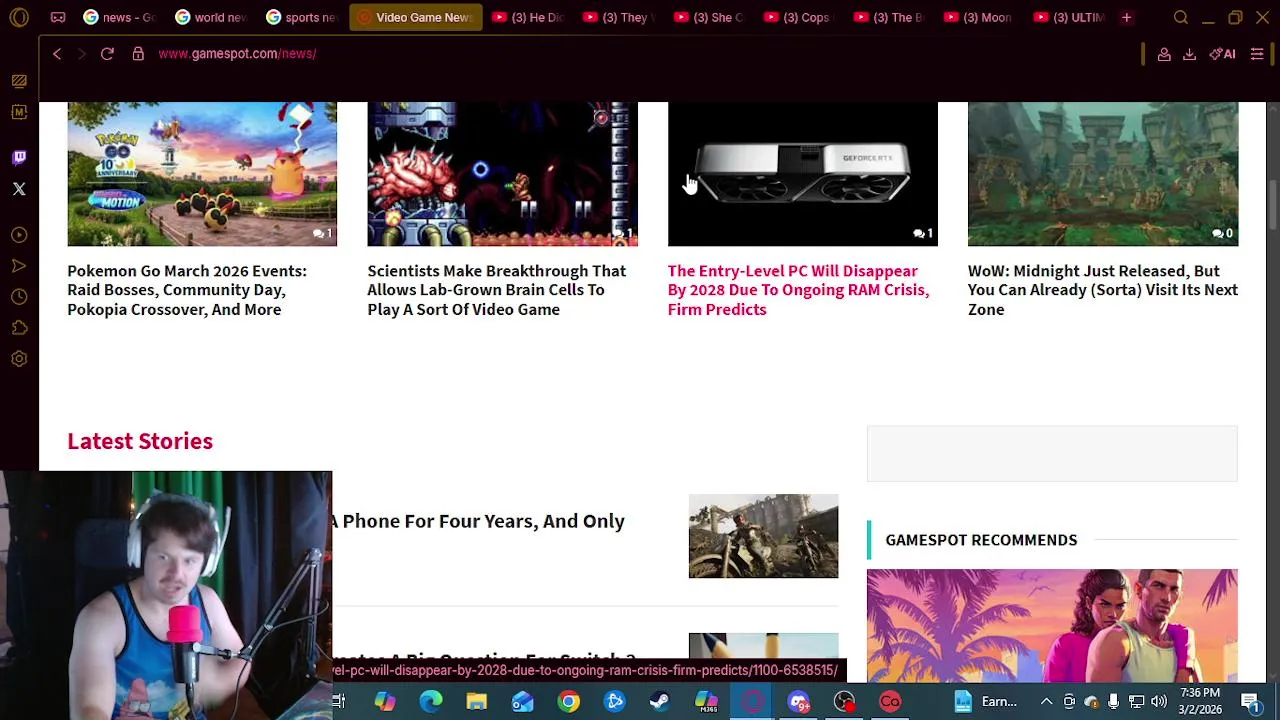Viewport: 1280px width, 720px height.
Task: Switch to the 'news - Go' Google tab
Action: pyautogui.click(x=119, y=17)
